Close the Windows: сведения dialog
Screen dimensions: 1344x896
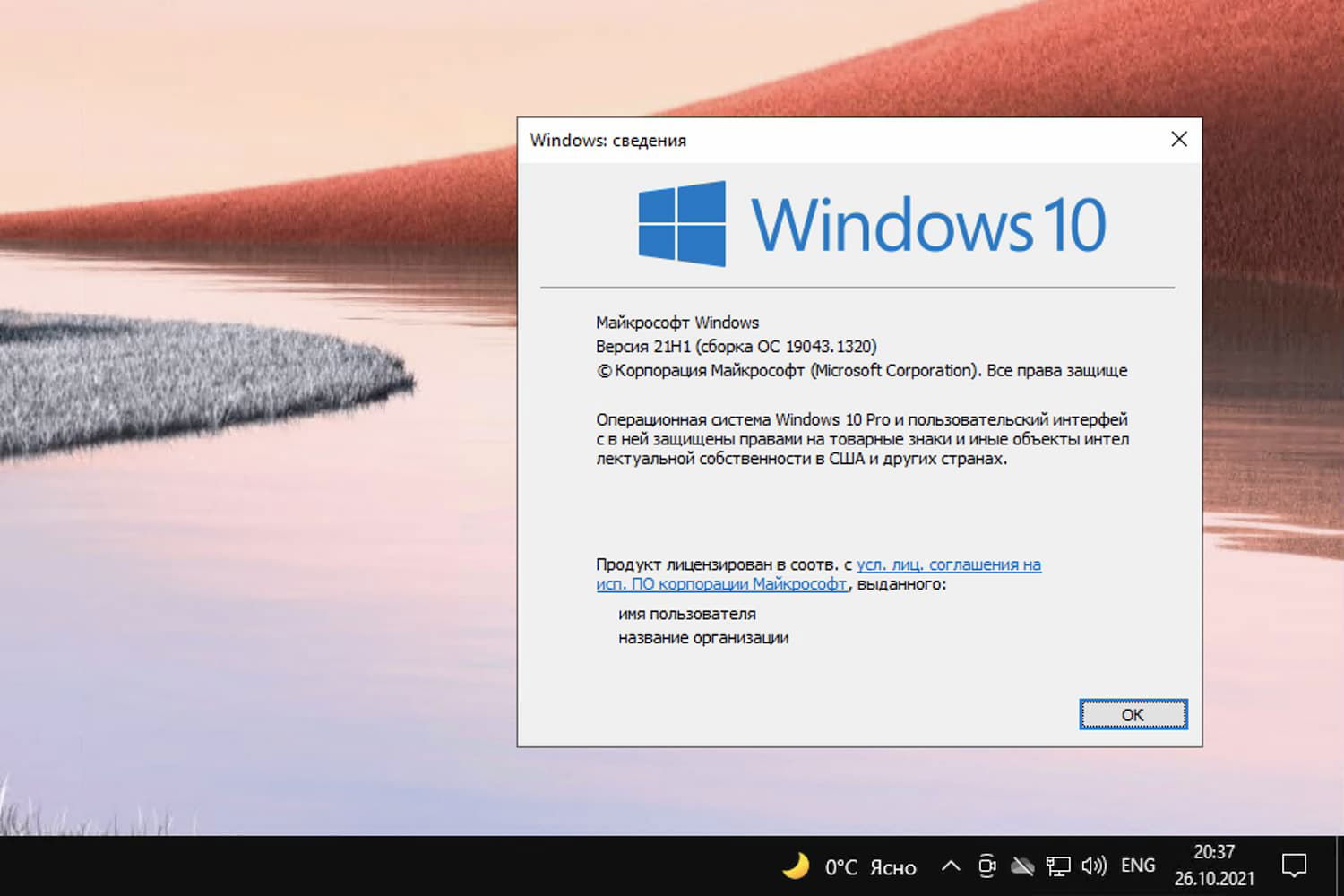[x=1179, y=140]
